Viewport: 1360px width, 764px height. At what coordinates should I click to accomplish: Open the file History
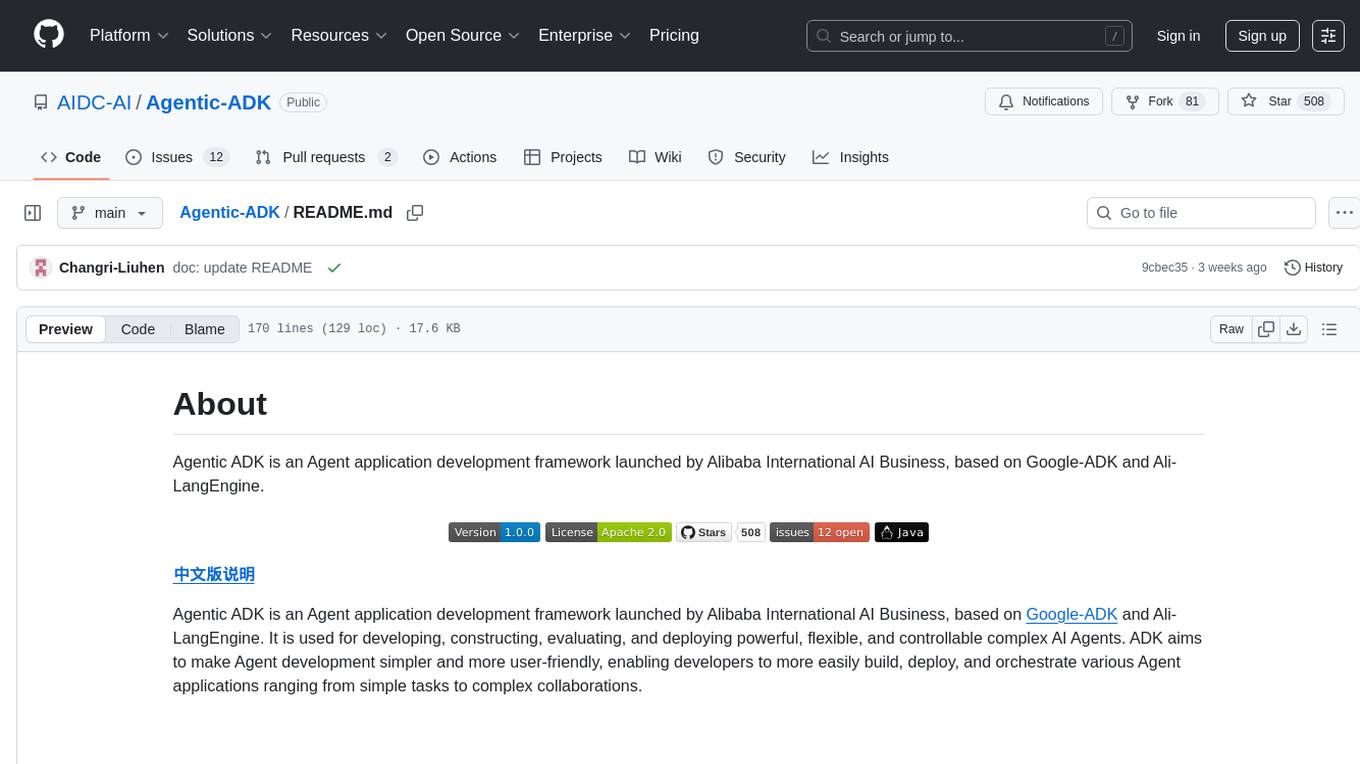click(1313, 268)
